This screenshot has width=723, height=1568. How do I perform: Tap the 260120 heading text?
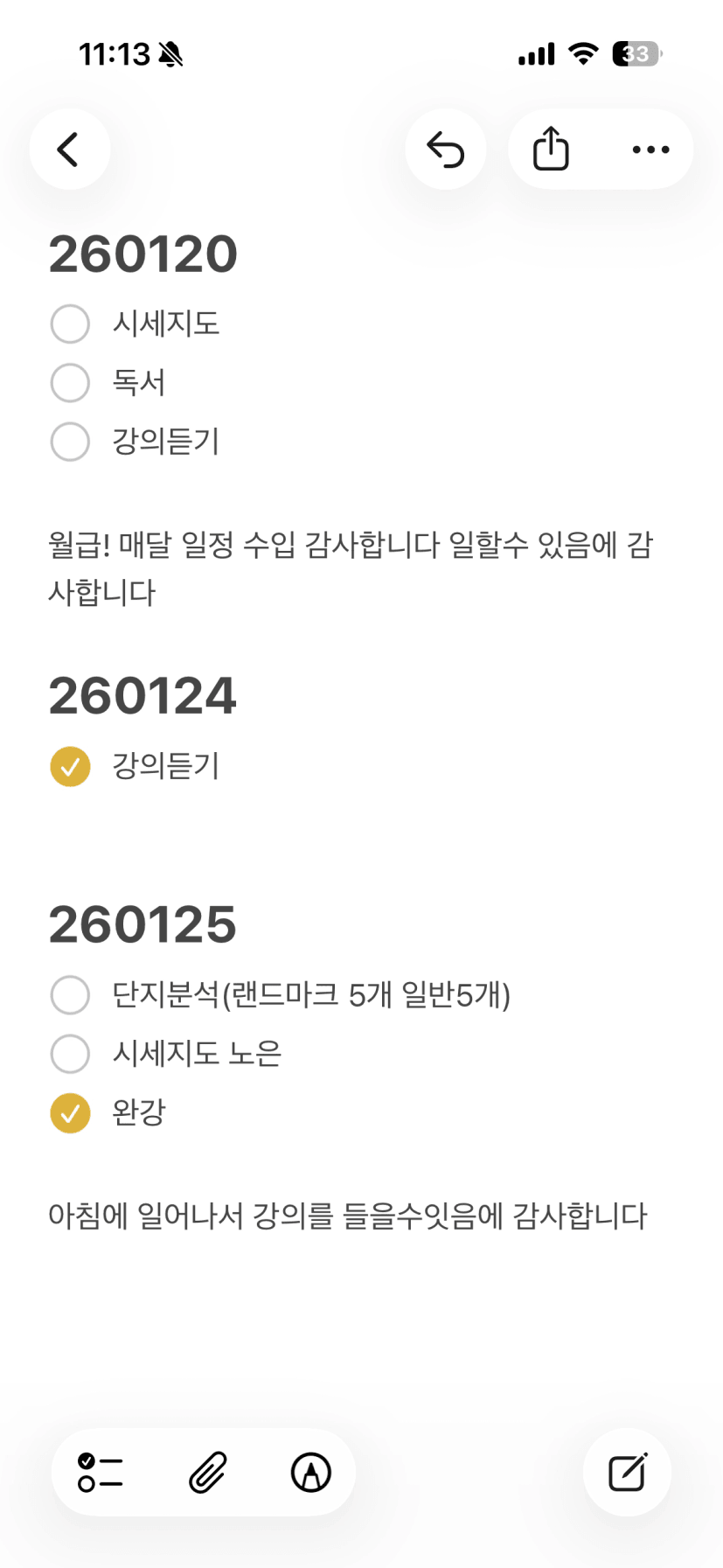point(143,254)
